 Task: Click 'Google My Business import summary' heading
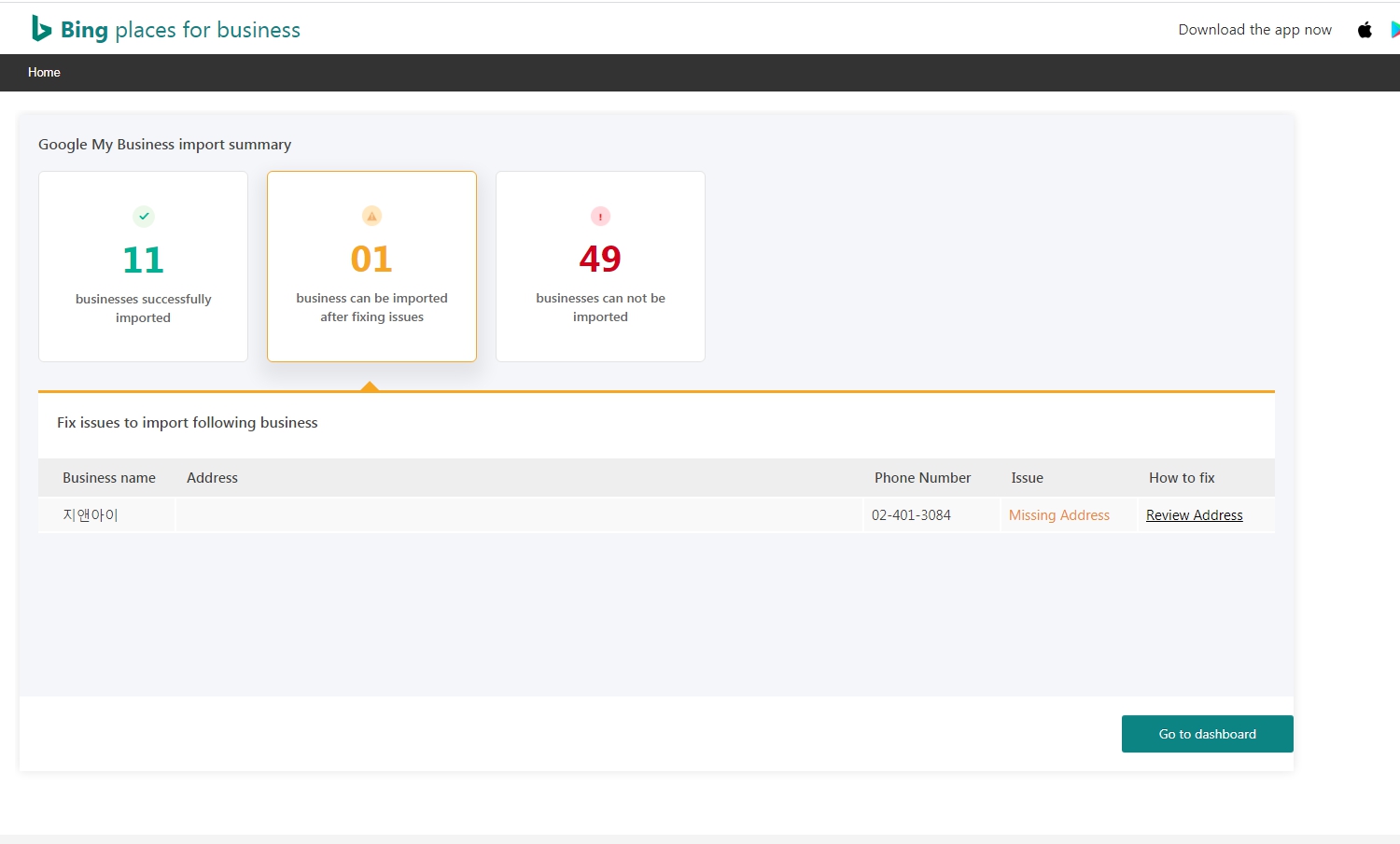pos(164,145)
